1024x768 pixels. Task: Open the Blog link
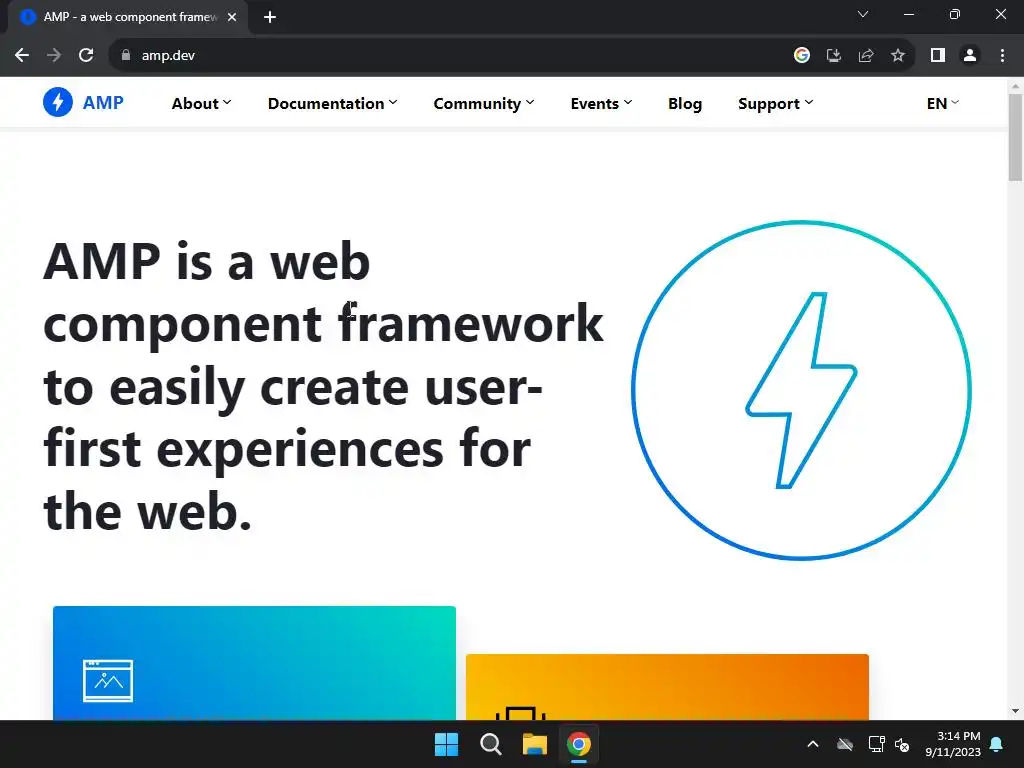[685, 103]
